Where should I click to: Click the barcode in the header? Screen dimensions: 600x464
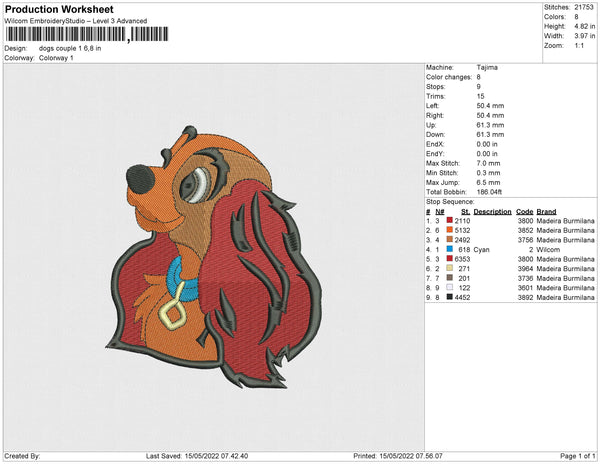(87, 34)
